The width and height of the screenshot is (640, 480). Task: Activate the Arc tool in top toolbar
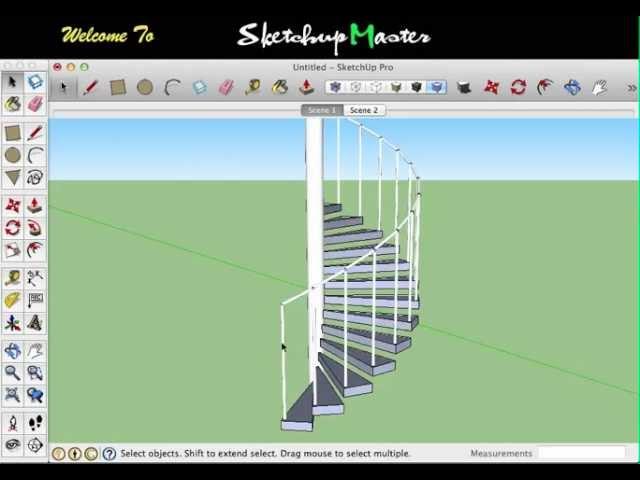pos(172,87)
